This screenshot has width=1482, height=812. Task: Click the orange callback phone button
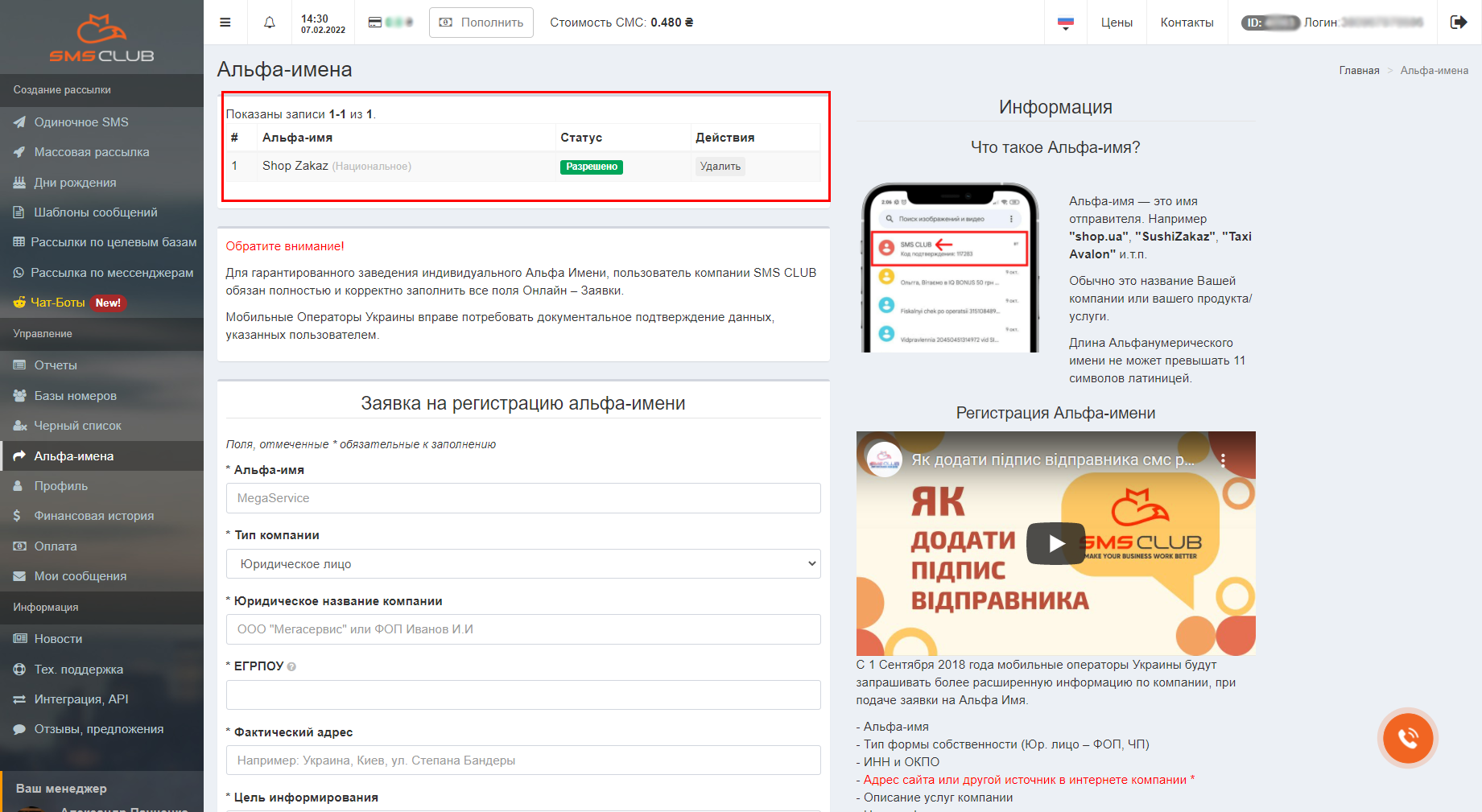1408,738
